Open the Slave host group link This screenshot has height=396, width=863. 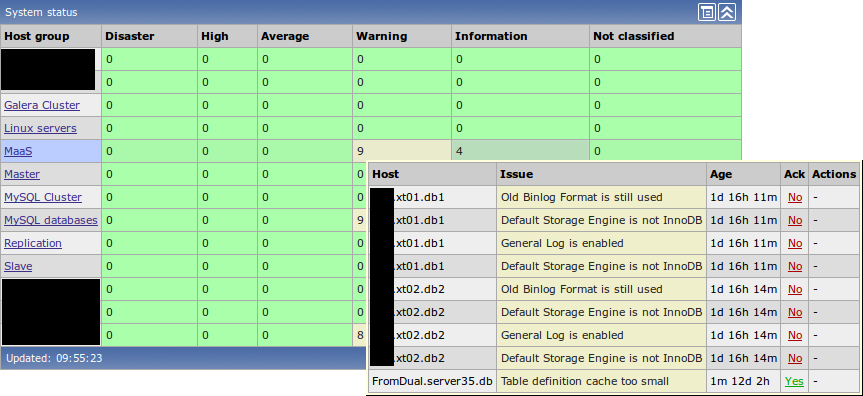pos(18,267)
